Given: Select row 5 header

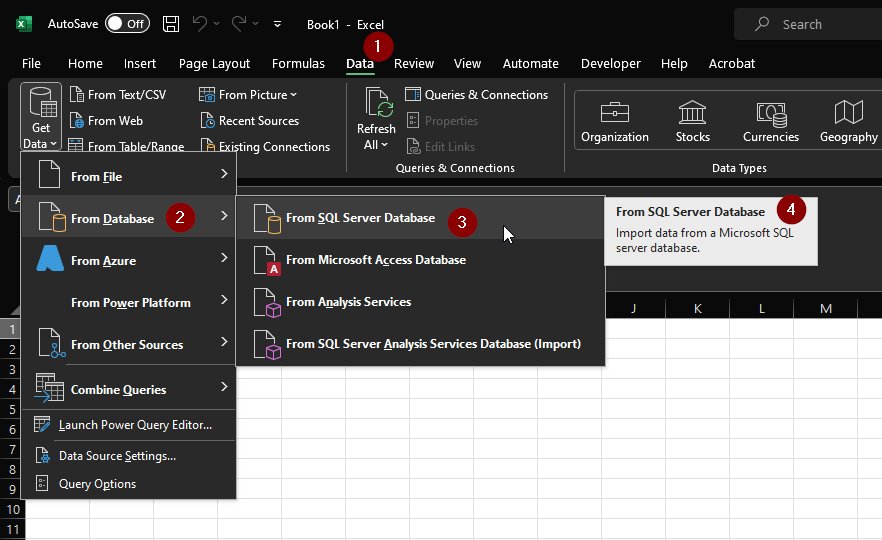Looking at the screenshot, I should [12, 410].
